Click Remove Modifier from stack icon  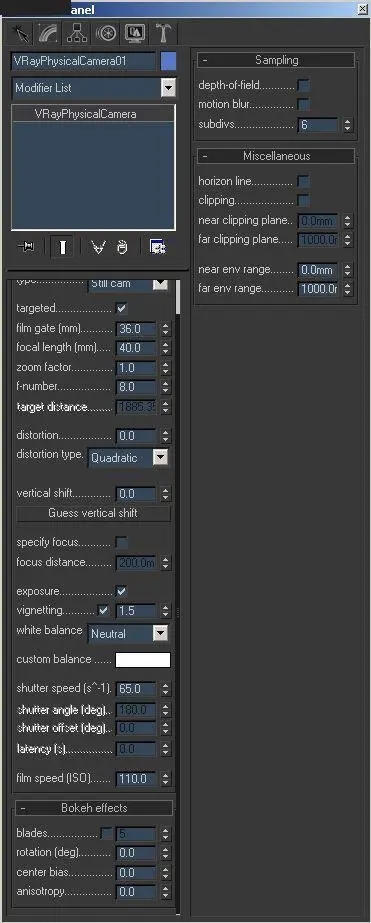point(122,248)
